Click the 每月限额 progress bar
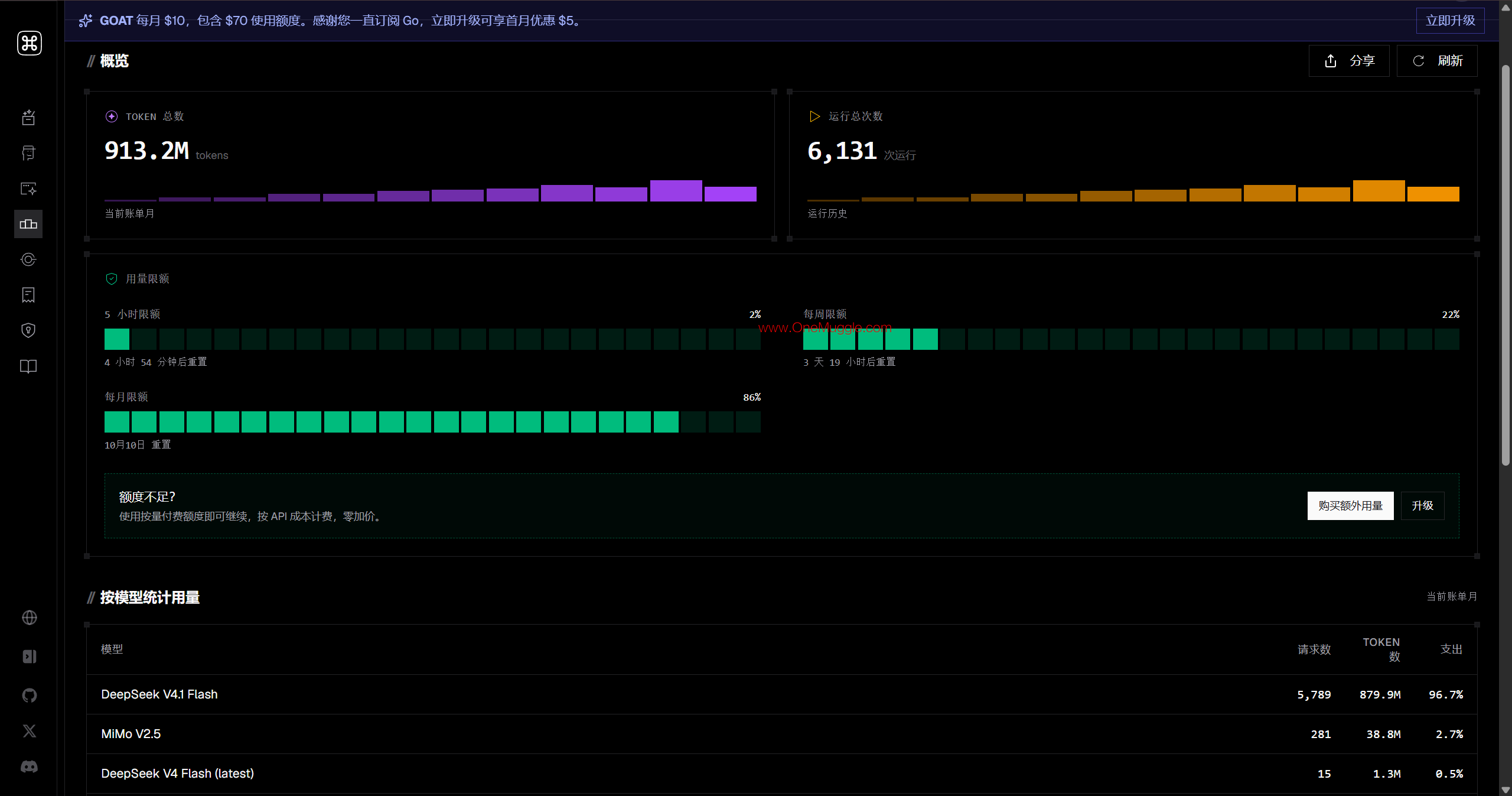 click(432, 422)
